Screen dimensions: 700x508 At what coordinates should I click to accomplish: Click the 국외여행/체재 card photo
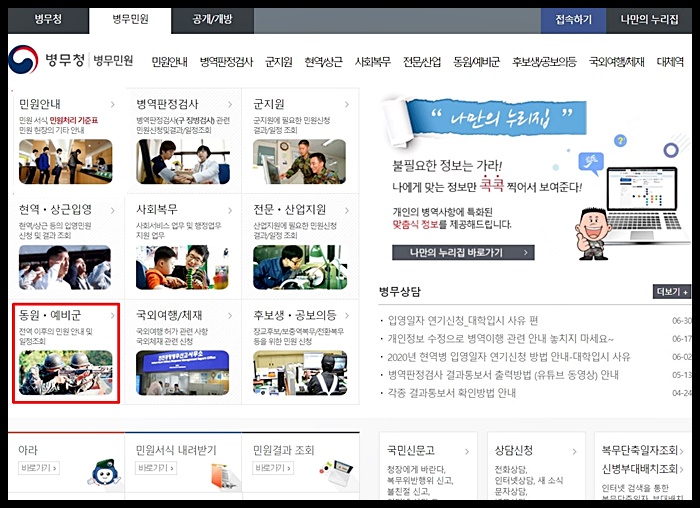183,373
